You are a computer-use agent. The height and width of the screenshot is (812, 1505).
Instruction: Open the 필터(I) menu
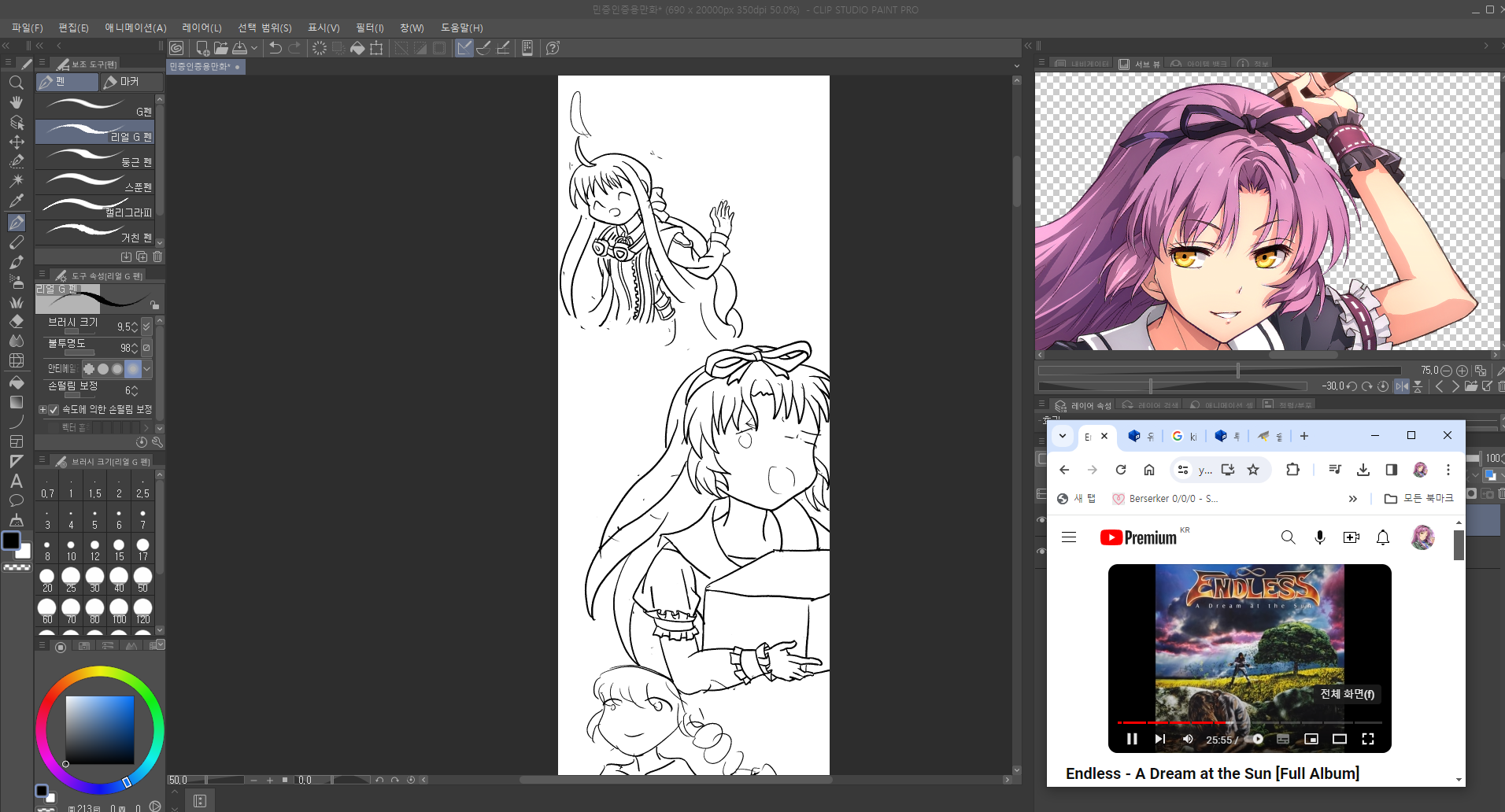pos(369,28)
